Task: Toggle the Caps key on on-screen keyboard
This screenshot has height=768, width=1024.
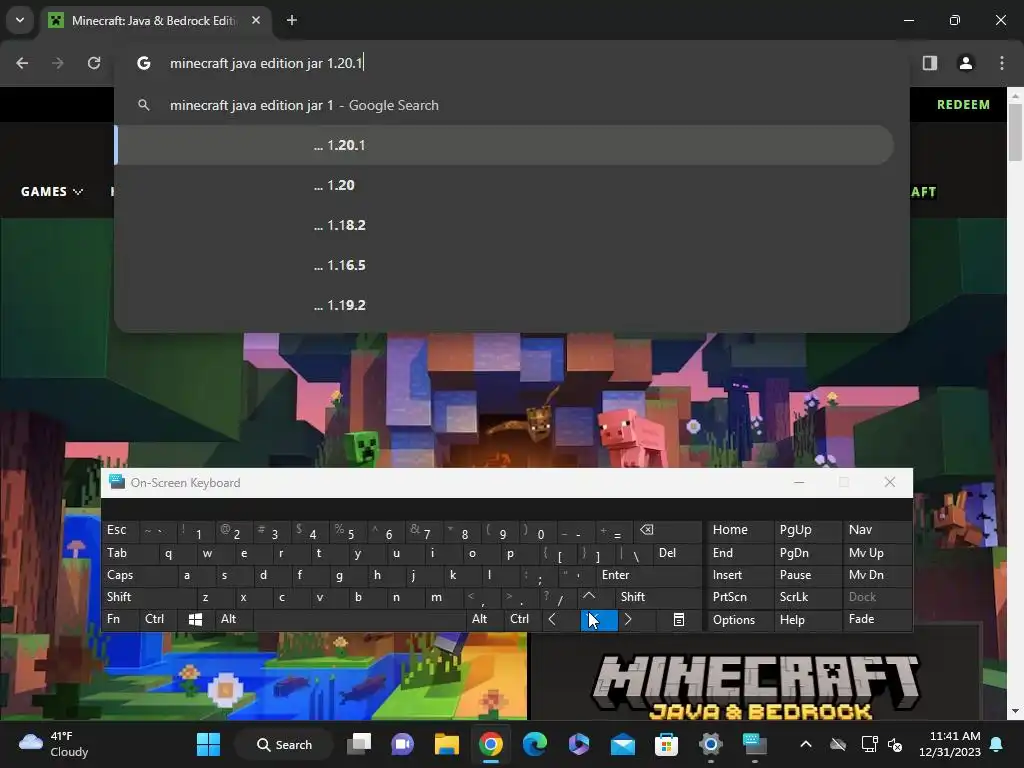Action: pyautogui.click(x=140, y=575)
